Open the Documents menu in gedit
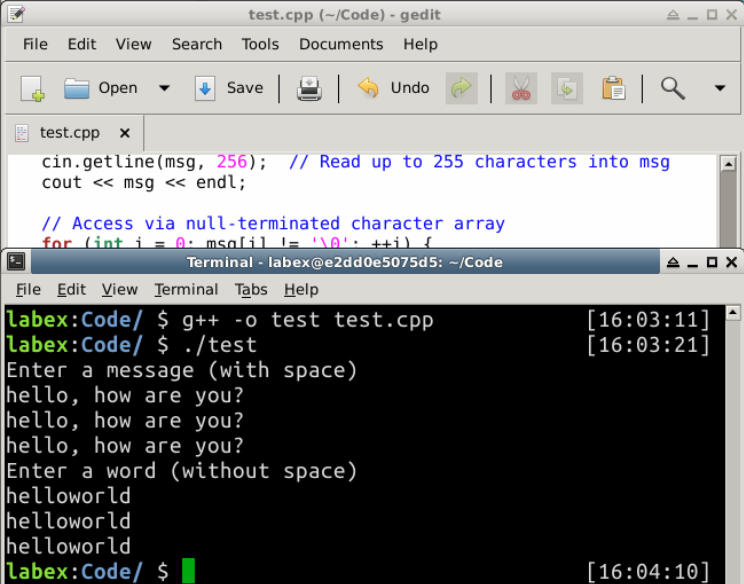 point(341,44)
